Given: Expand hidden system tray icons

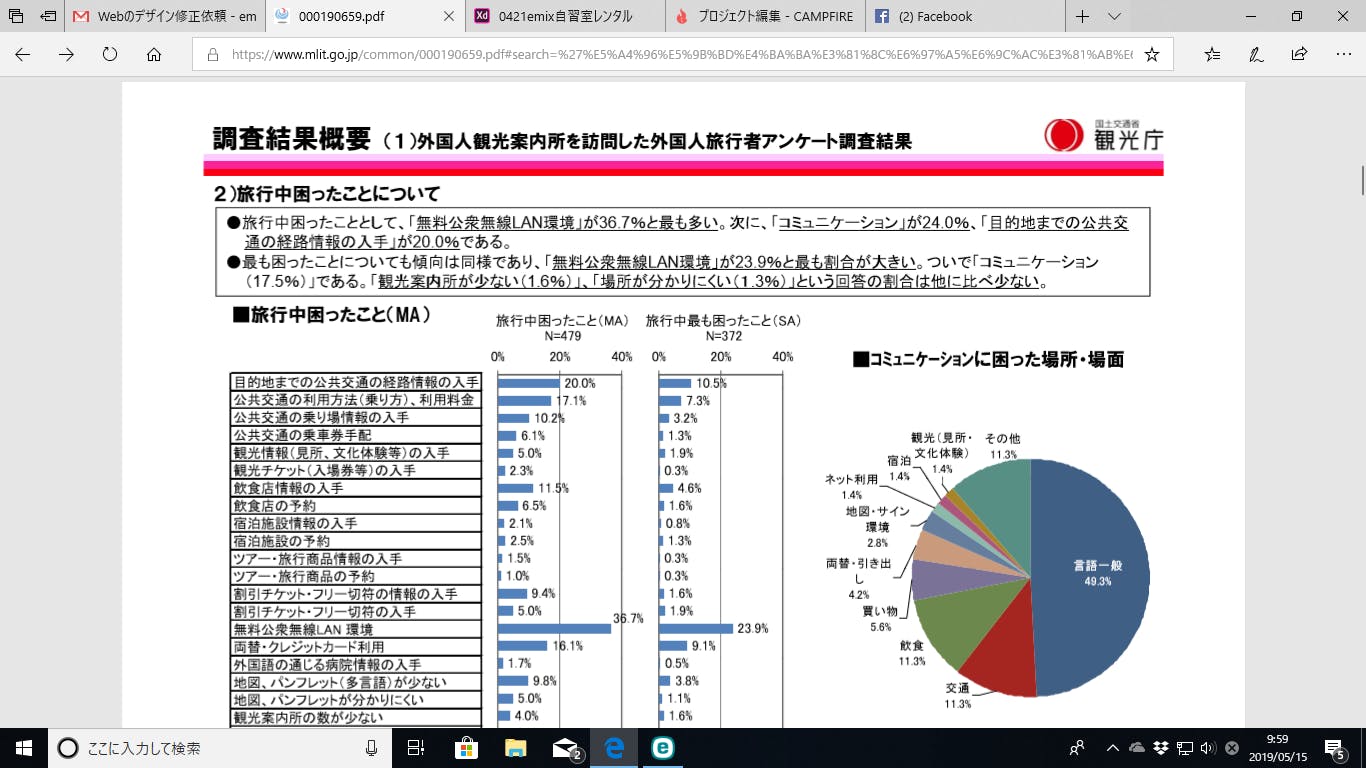Looking at the screenshot, I should [1112, 747].
